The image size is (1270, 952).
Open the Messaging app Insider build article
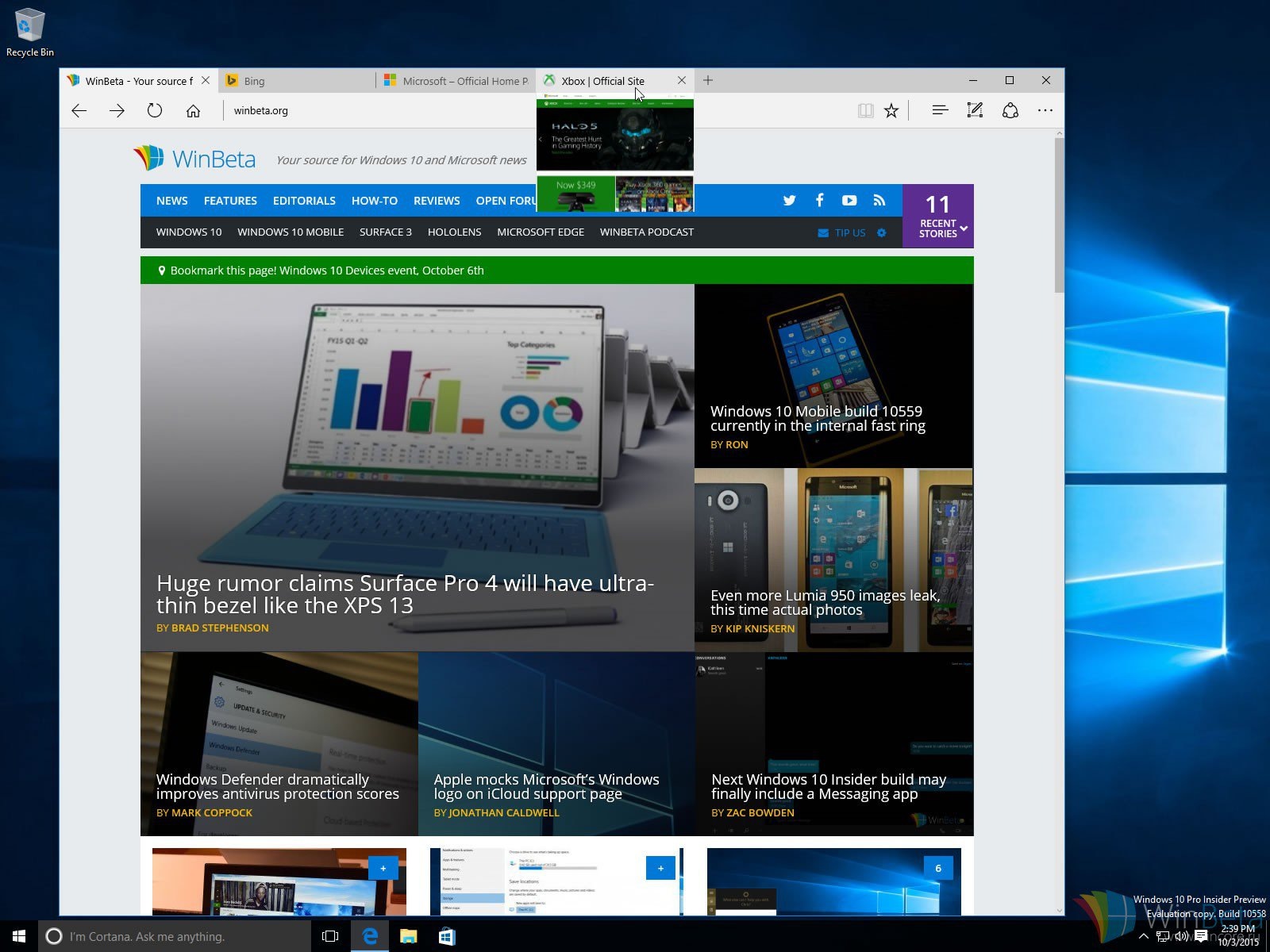[829, 786]
